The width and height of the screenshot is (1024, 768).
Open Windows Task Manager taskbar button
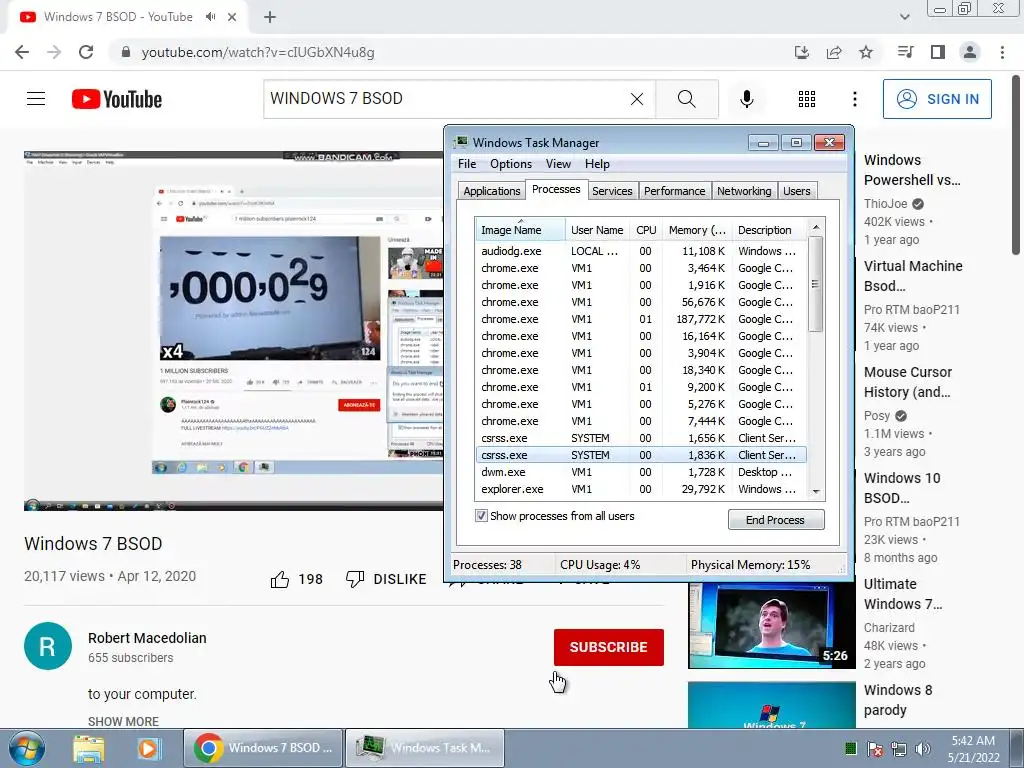[x=424, y=748]
